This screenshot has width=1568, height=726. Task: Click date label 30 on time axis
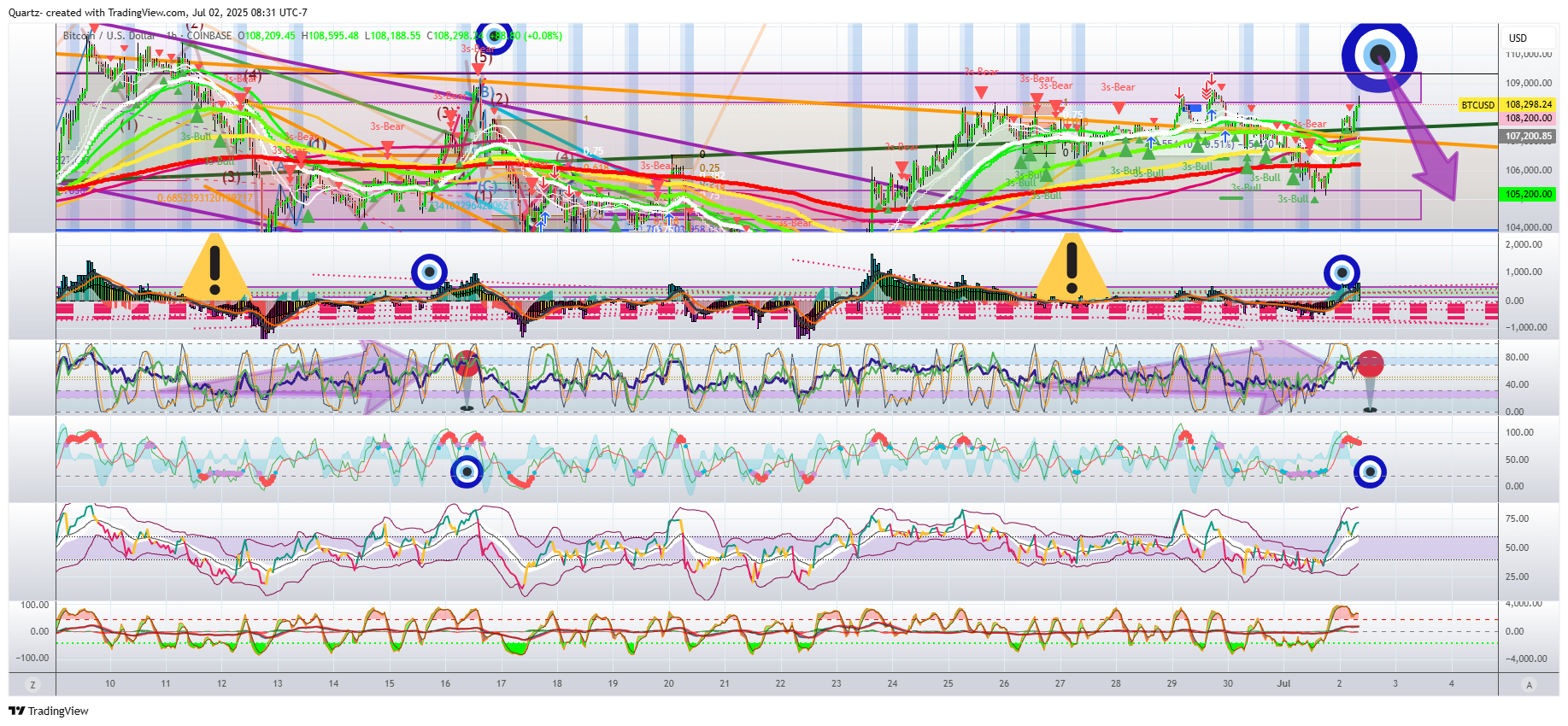point(1228,683)
